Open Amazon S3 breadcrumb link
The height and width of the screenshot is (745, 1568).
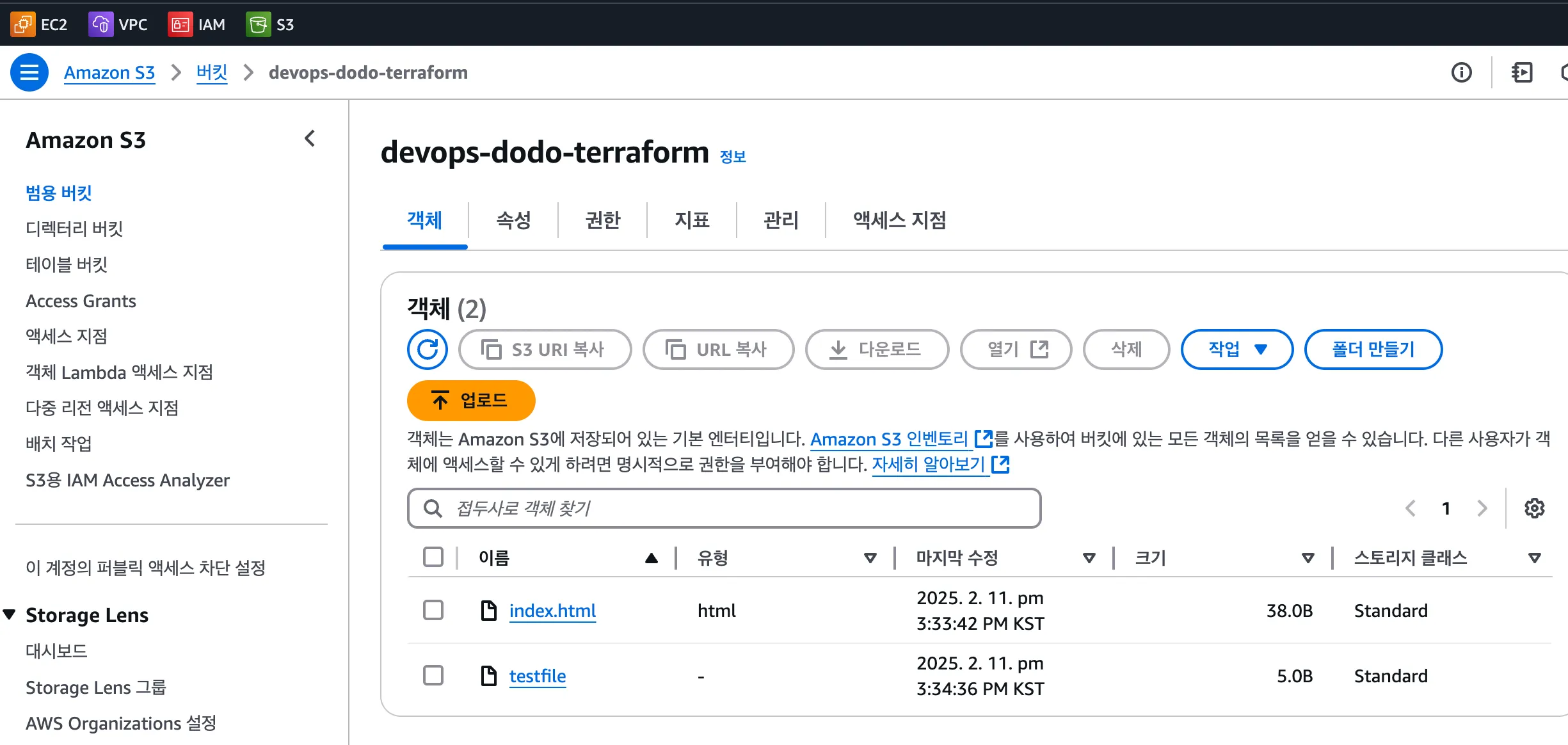click(109, 72)
